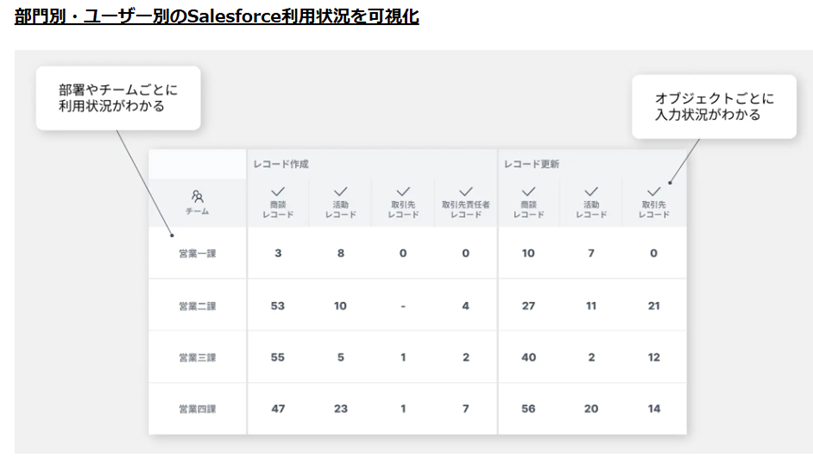
Task: Click value 53 in the 営業二課 row
Action: point(278,305)
